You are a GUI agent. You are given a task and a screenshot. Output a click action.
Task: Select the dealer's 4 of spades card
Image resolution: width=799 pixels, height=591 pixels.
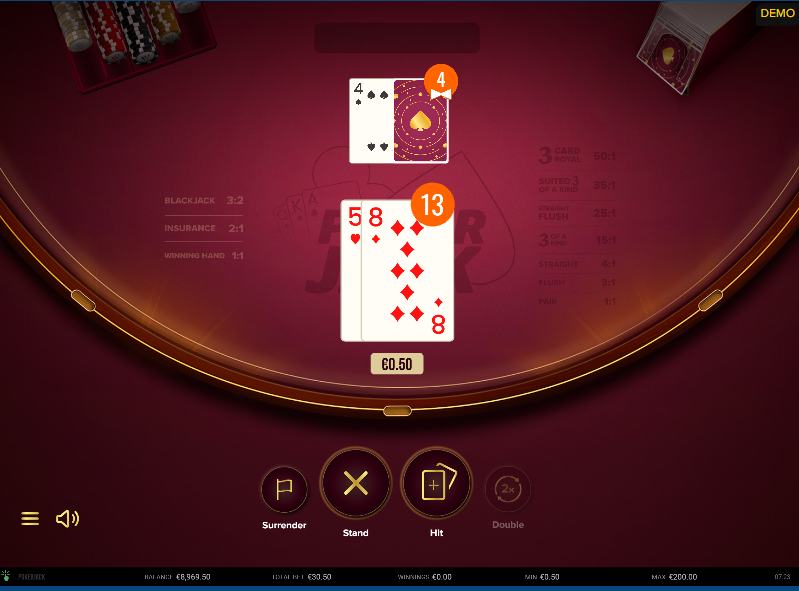tap(371, 121)
